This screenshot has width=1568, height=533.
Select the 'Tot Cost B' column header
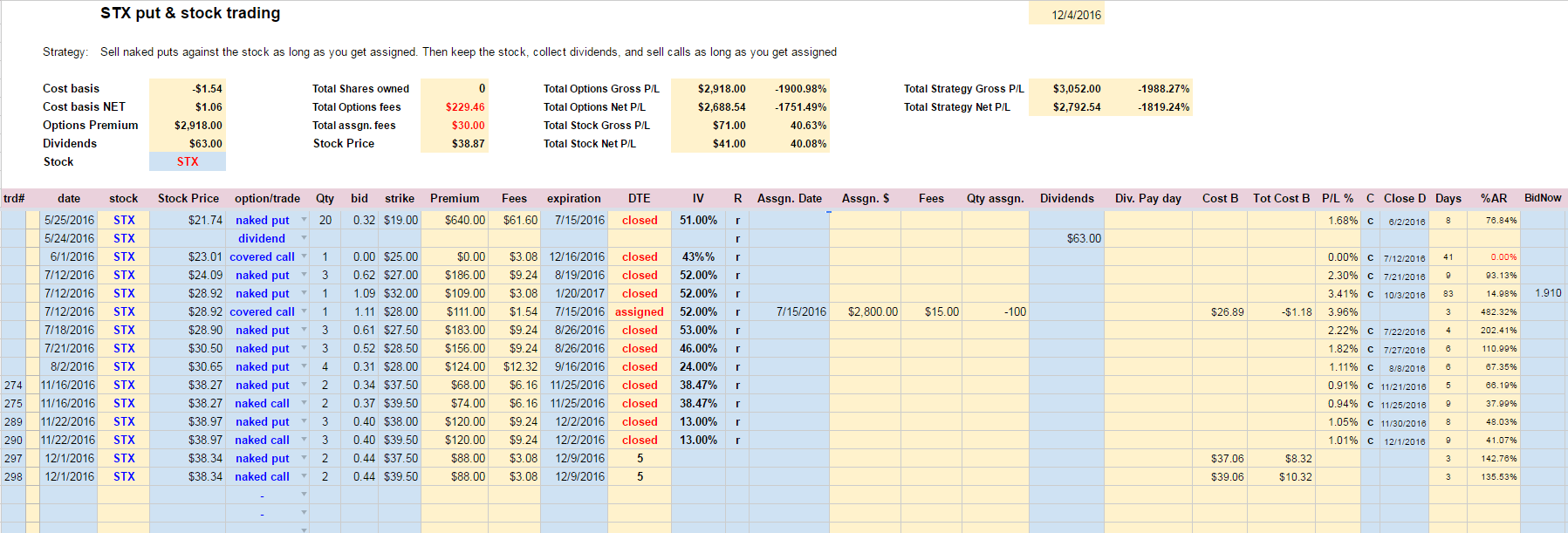1282,198
